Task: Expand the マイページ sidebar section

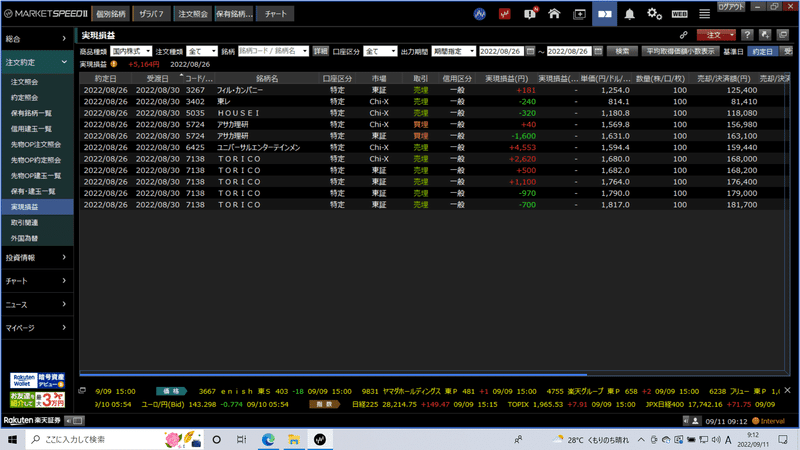Action: (36, 328)
